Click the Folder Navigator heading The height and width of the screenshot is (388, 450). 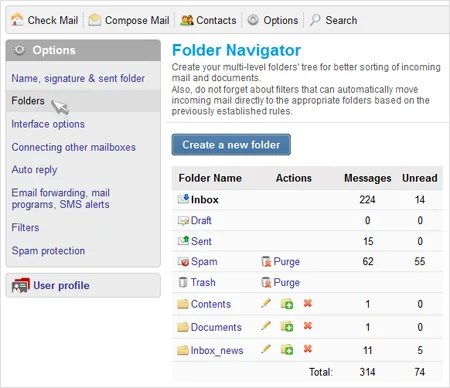coord(236,51)
